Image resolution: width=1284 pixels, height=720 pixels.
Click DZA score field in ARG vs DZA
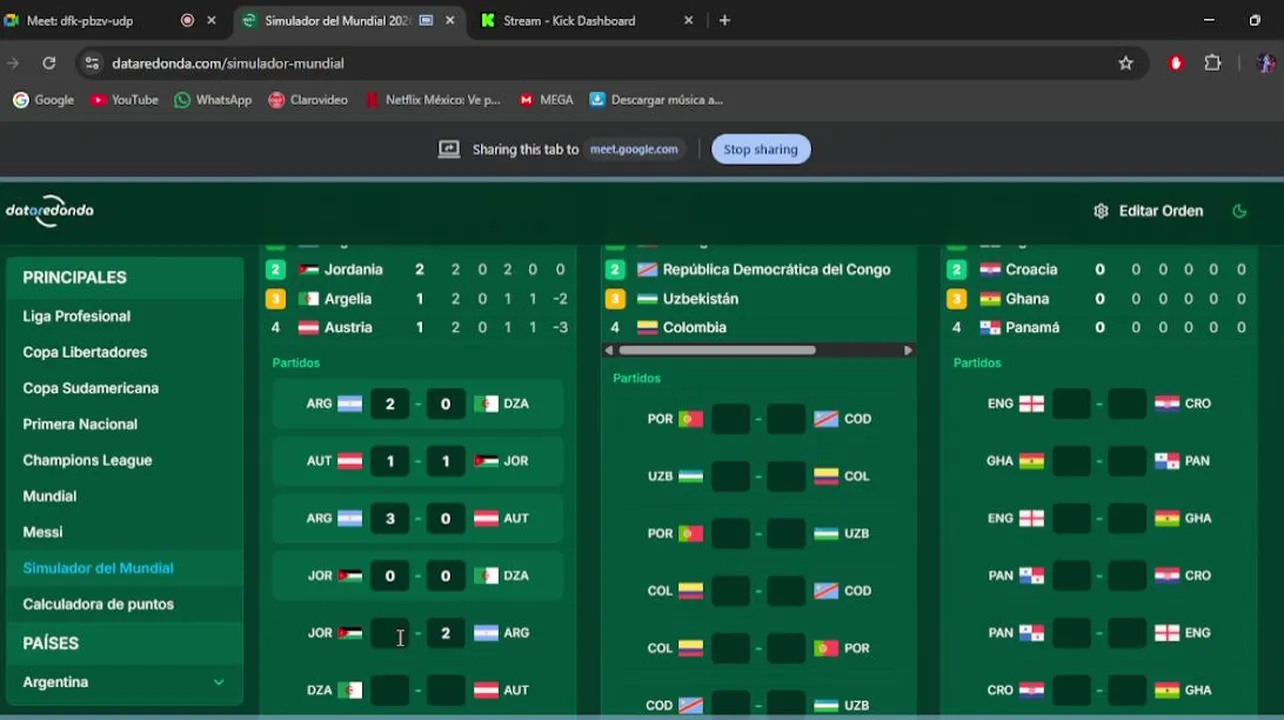click(x=445, y=404)
